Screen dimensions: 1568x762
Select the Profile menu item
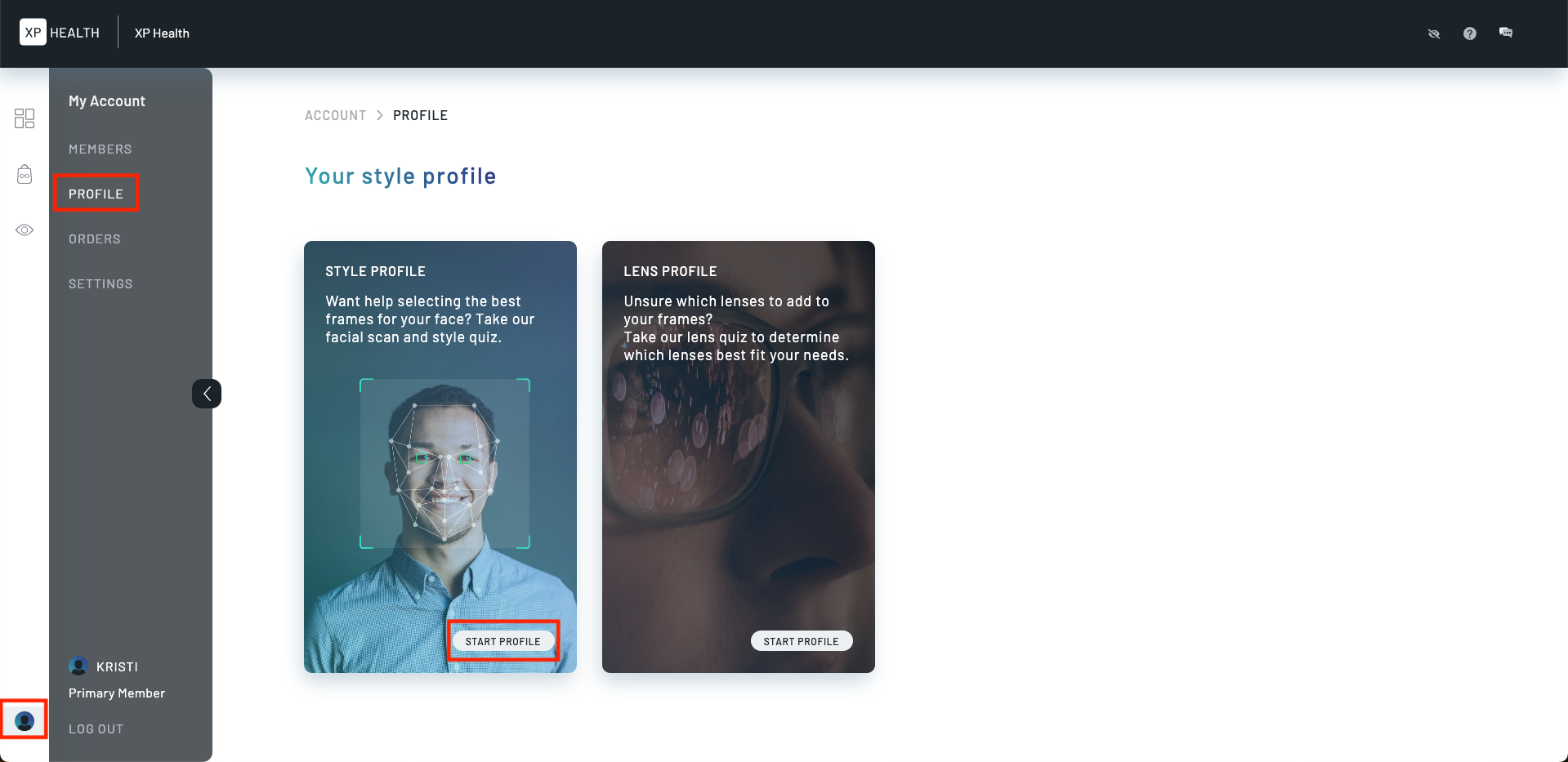pyautogui.click(x=96, y=194)
